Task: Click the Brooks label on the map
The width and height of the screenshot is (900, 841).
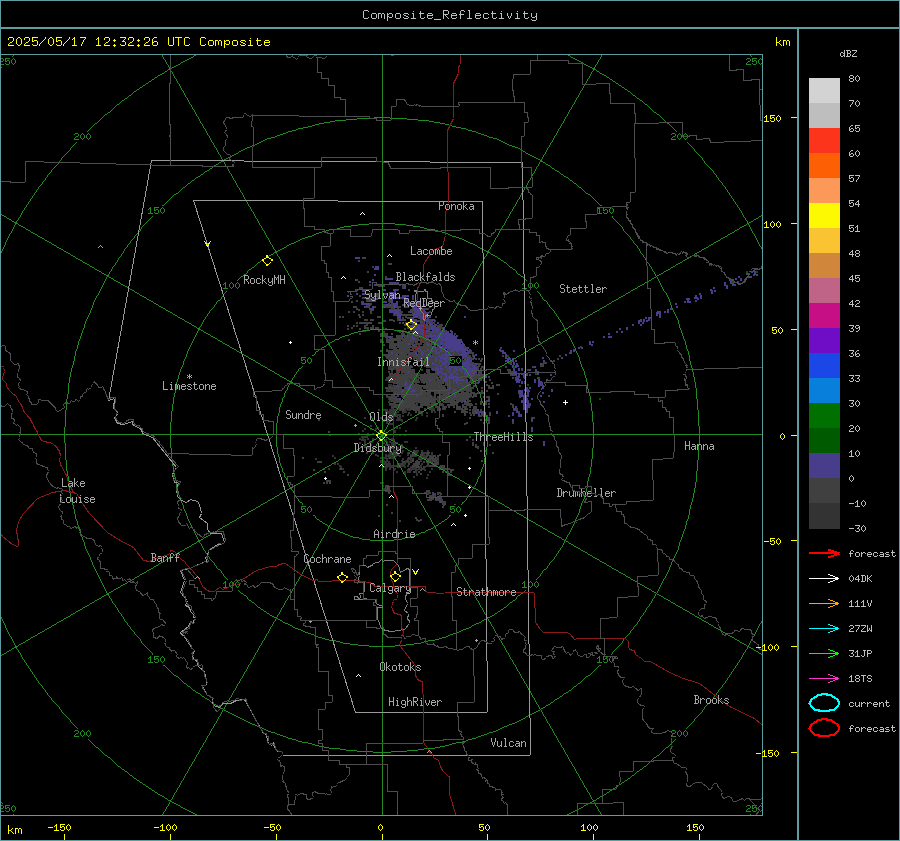Action: point(711,700)
